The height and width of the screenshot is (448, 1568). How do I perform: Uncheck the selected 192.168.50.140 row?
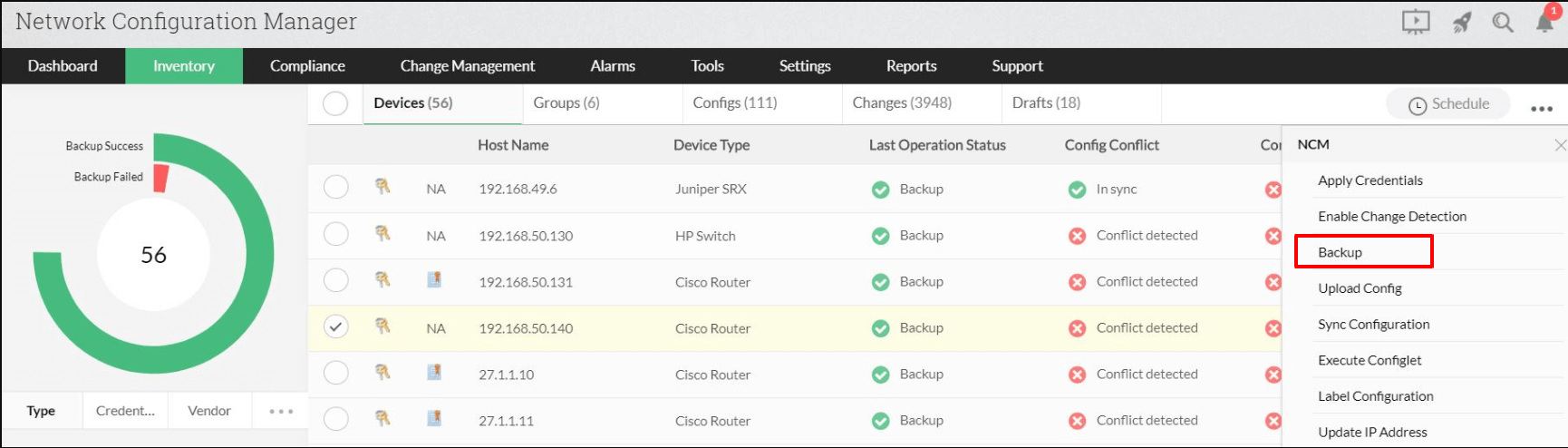(x=336, y=327)
